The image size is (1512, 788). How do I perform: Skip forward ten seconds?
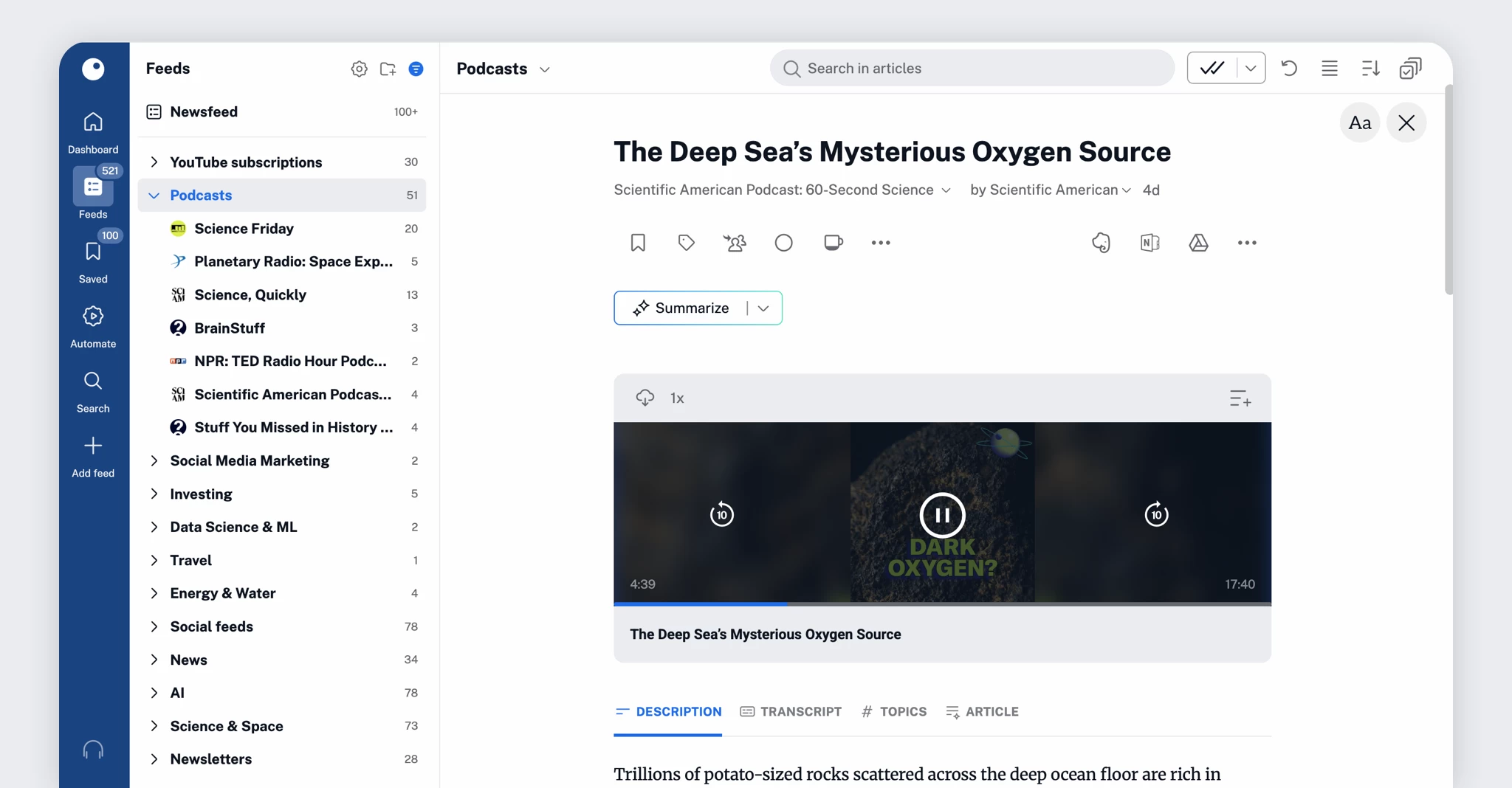click(x=1156, y=514)
